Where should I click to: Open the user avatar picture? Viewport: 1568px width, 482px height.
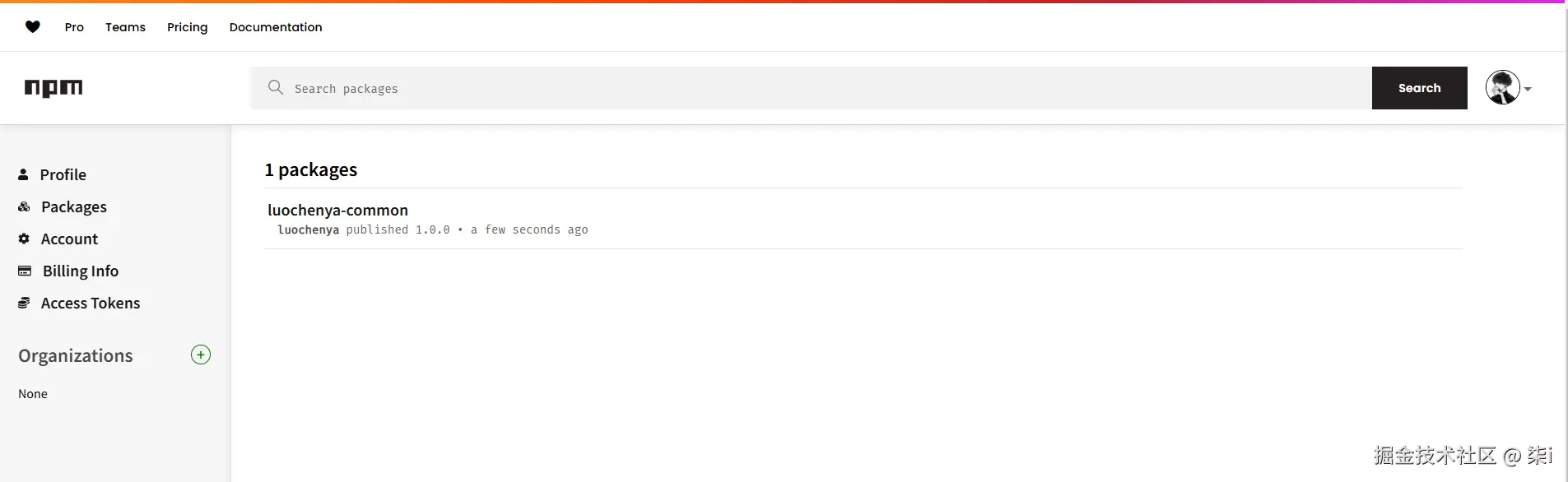pos(1502,88)
